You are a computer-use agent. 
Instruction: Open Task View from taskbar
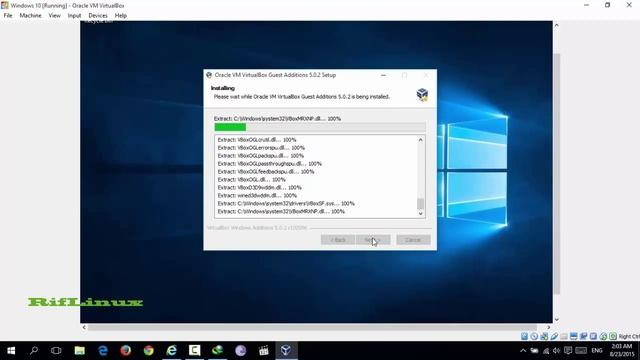click(x=56, y=351)
